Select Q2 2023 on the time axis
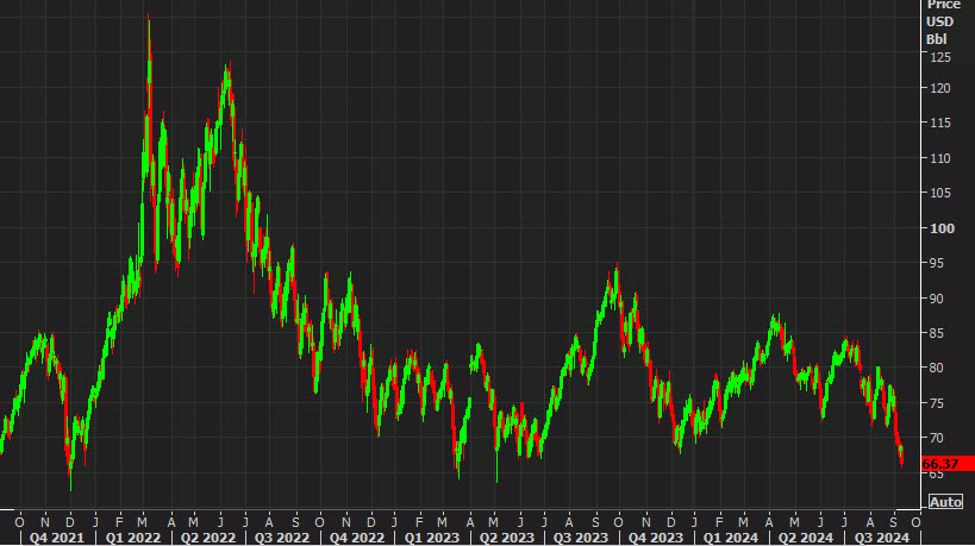Image resolution: width=975 pixels, height=546 pixels. (506, 537)
